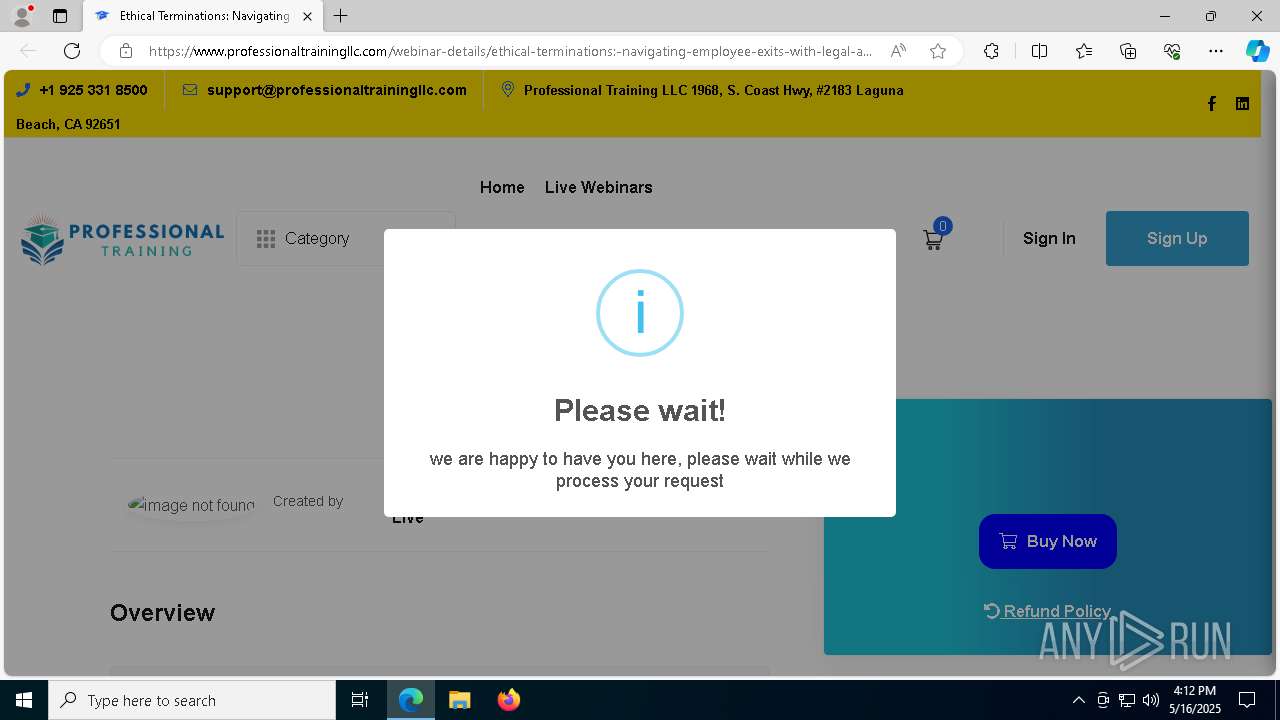Reload the page with refresh icon
The image size is (1280, 720).
pos(72,51)
